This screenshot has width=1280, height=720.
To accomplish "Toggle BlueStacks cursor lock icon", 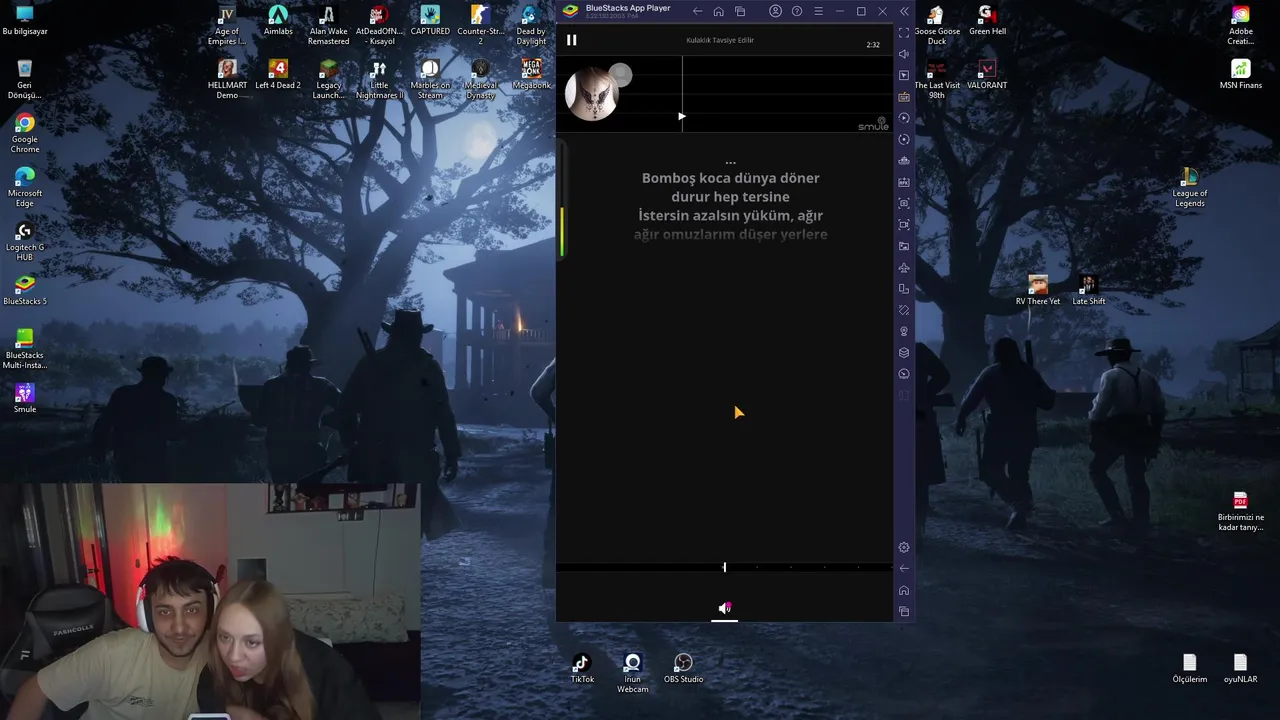I will (904, 76).
